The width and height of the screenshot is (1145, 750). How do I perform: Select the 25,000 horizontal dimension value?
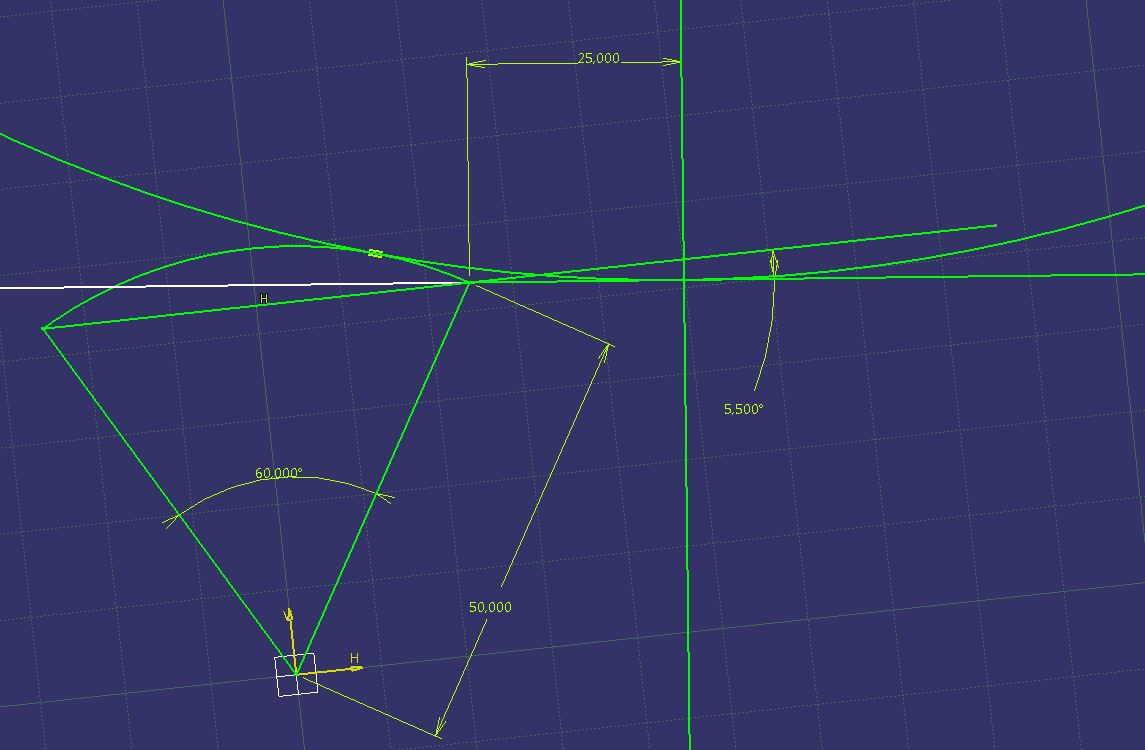point(598,58)
